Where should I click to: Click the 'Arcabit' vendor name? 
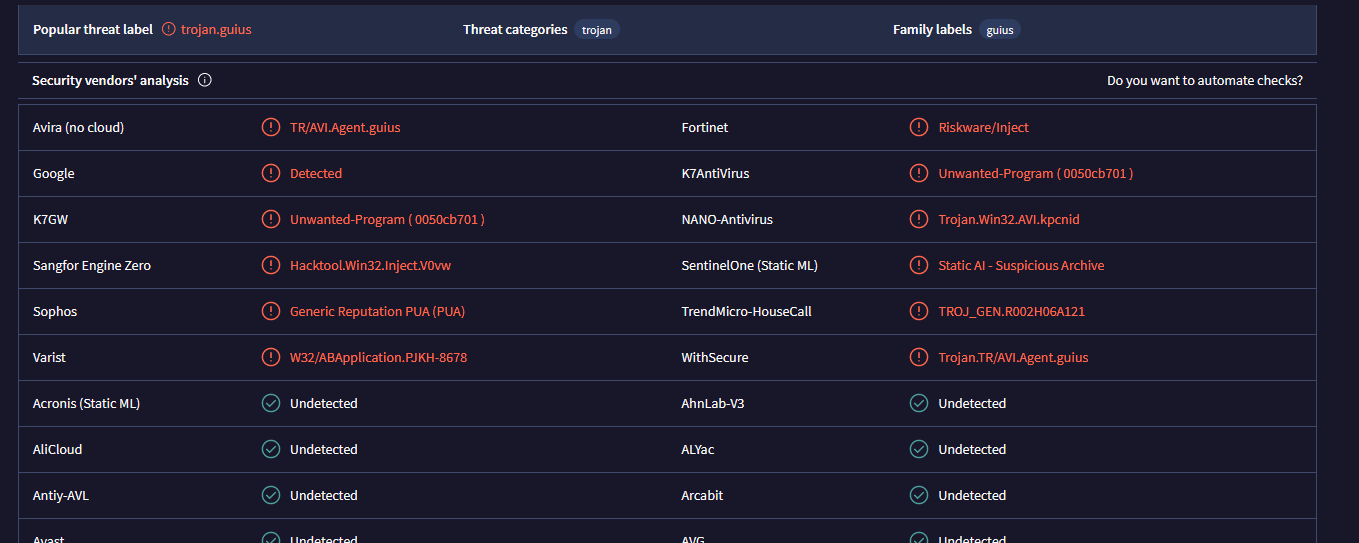point(702,495)
